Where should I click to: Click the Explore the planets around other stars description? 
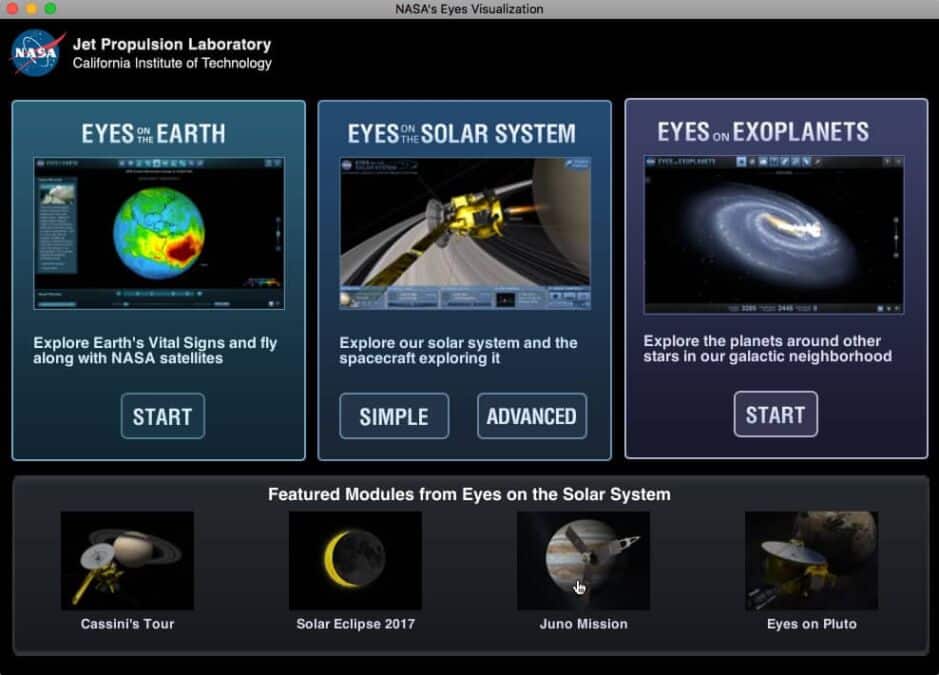point(768,349)
